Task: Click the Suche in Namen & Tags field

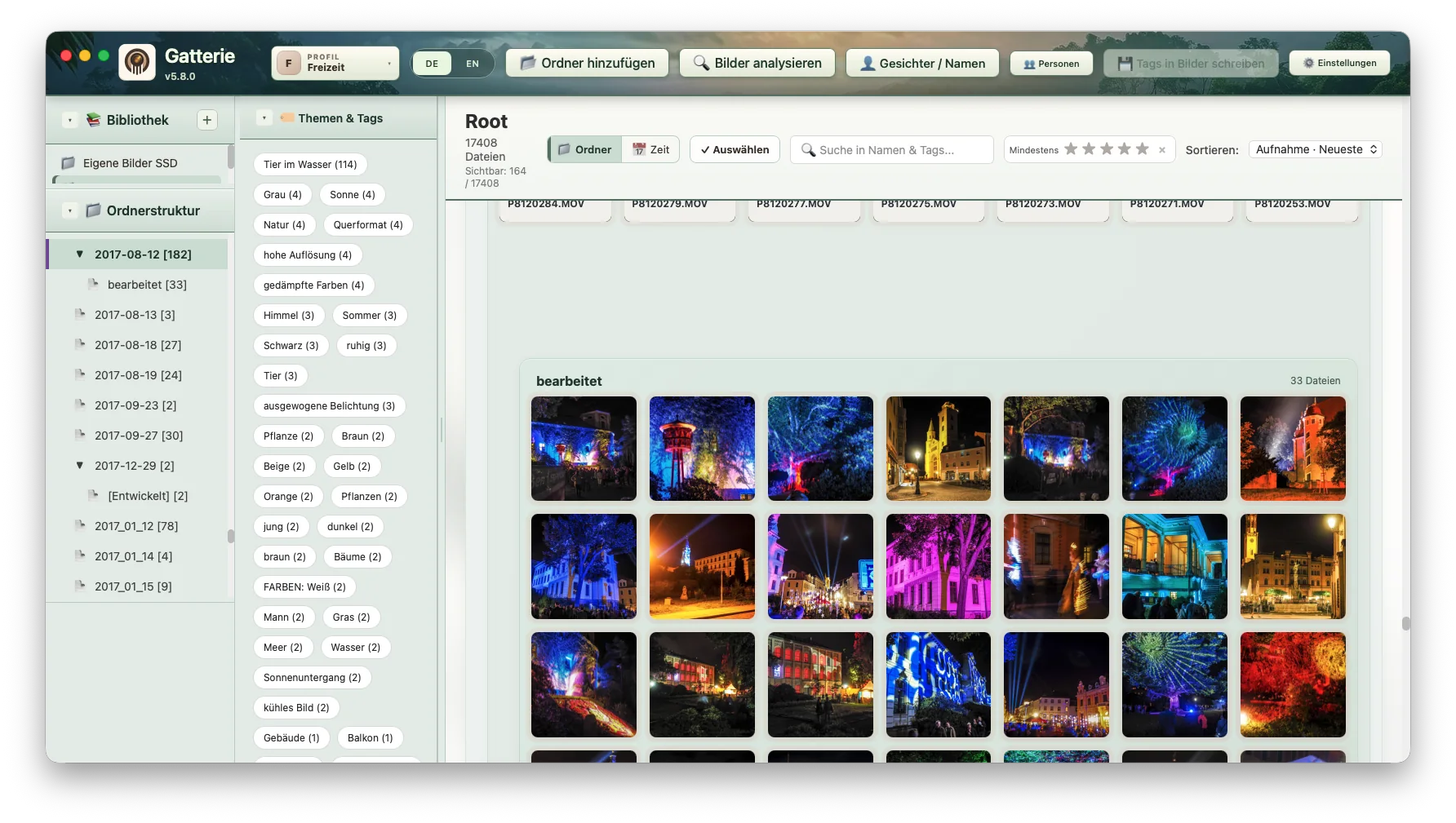Action: [892, 150]
